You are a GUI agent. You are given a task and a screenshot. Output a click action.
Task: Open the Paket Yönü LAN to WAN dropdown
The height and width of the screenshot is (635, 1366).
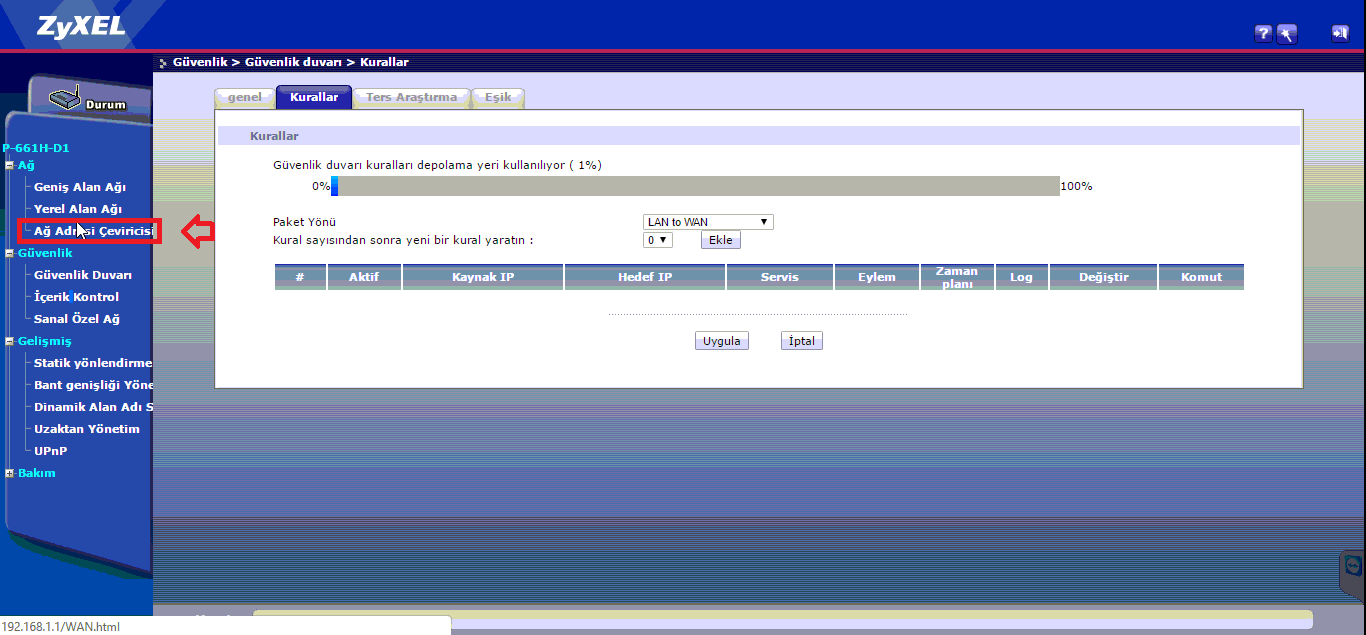[708, 222]
